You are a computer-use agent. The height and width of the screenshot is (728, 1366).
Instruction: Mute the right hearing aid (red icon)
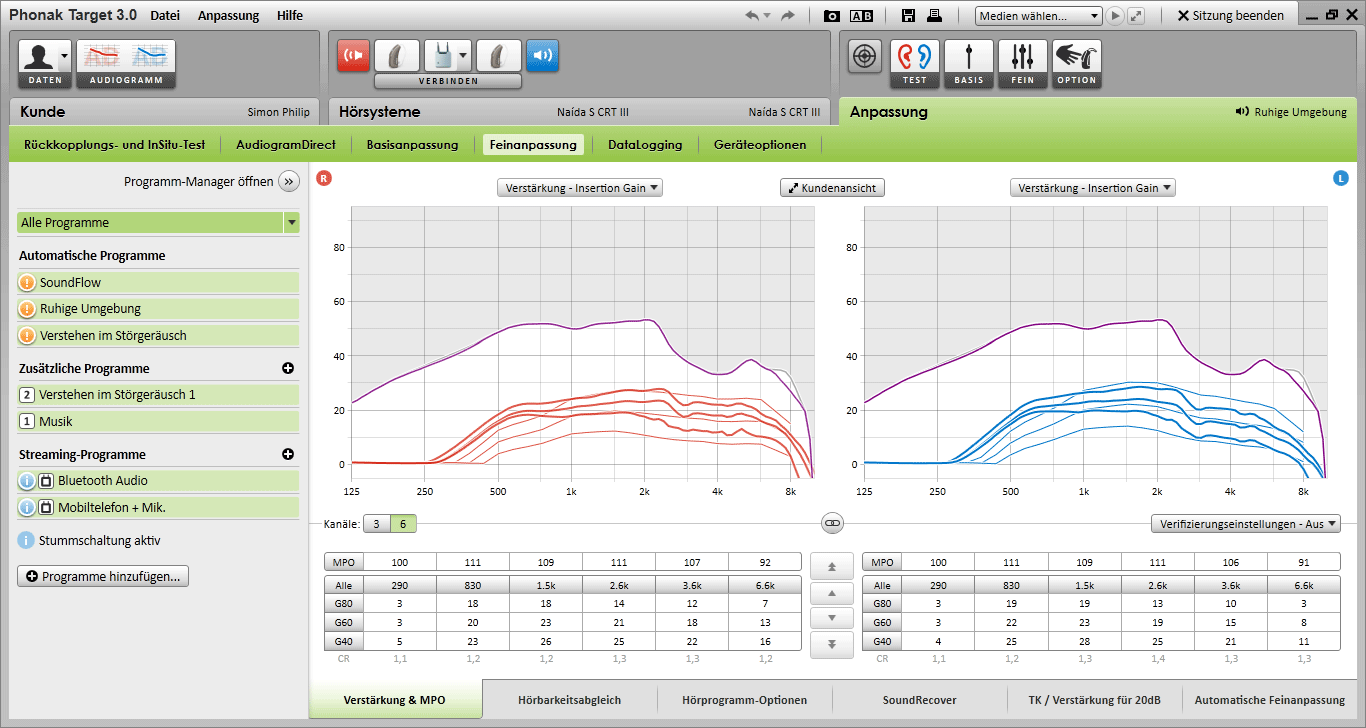[x=353, y=55]
